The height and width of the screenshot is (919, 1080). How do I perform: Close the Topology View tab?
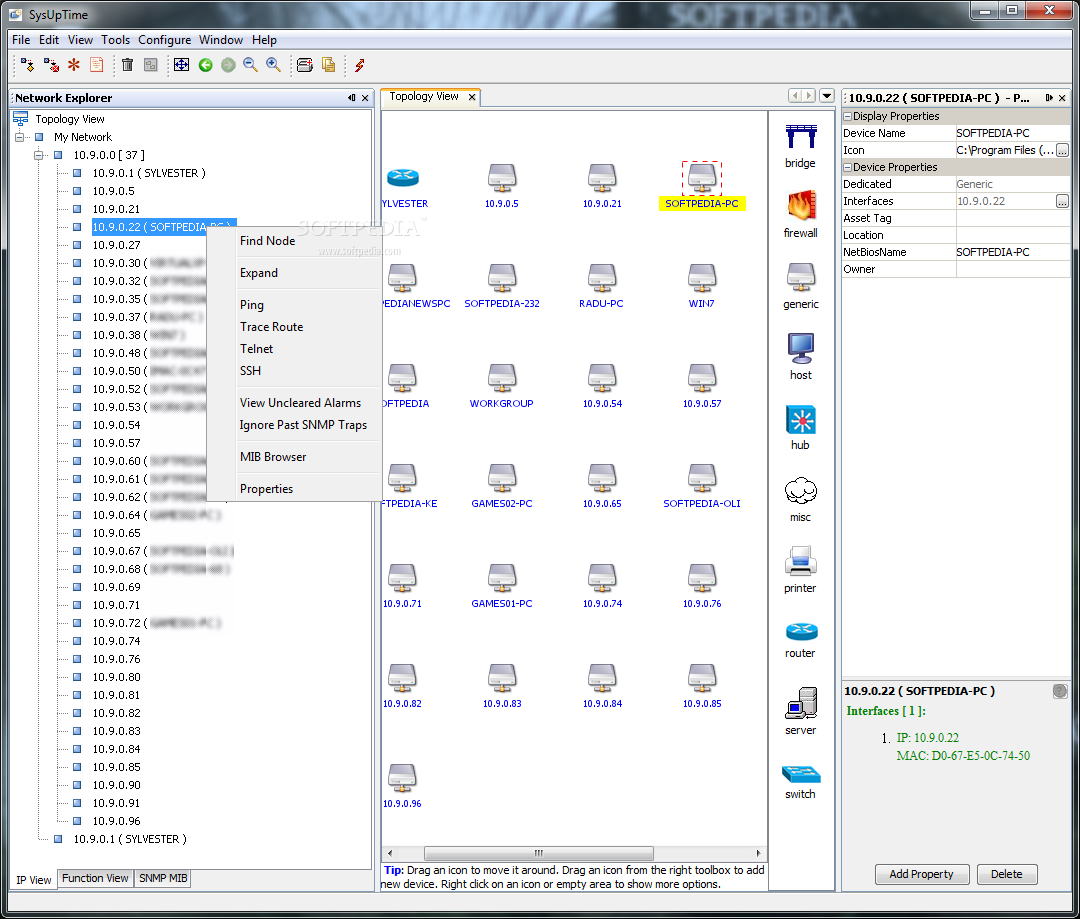pos(472,97)
